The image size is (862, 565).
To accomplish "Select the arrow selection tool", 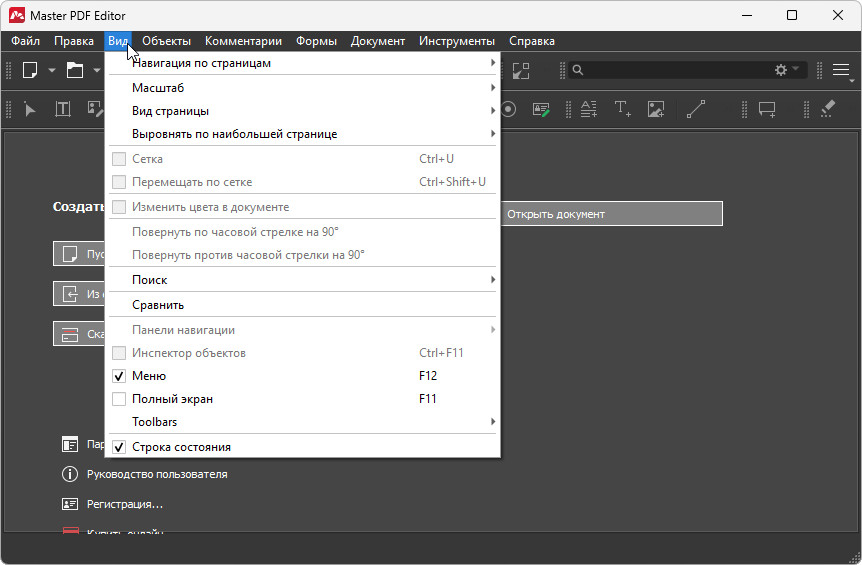I will click(30, 109).
